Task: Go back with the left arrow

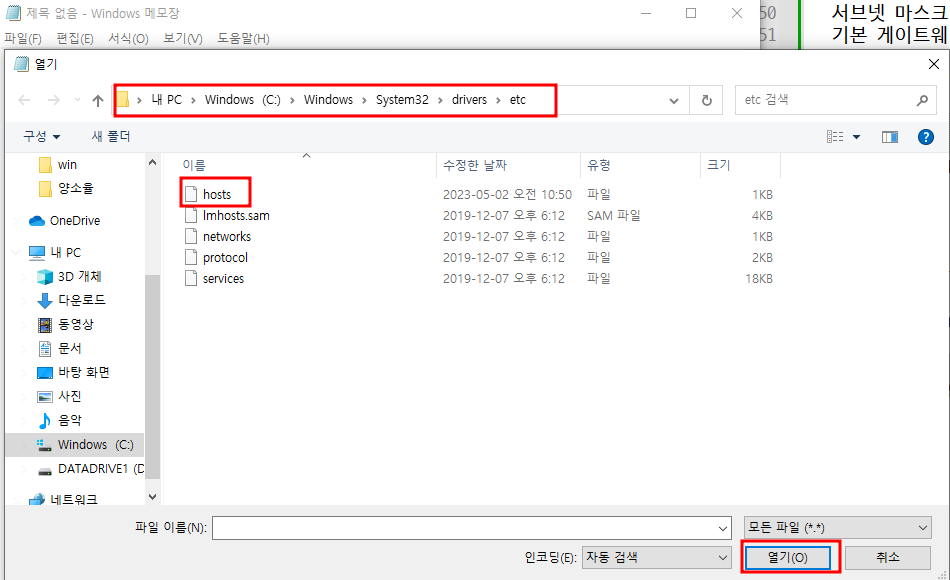Action: pyautogui.click(x=24, y=100)
